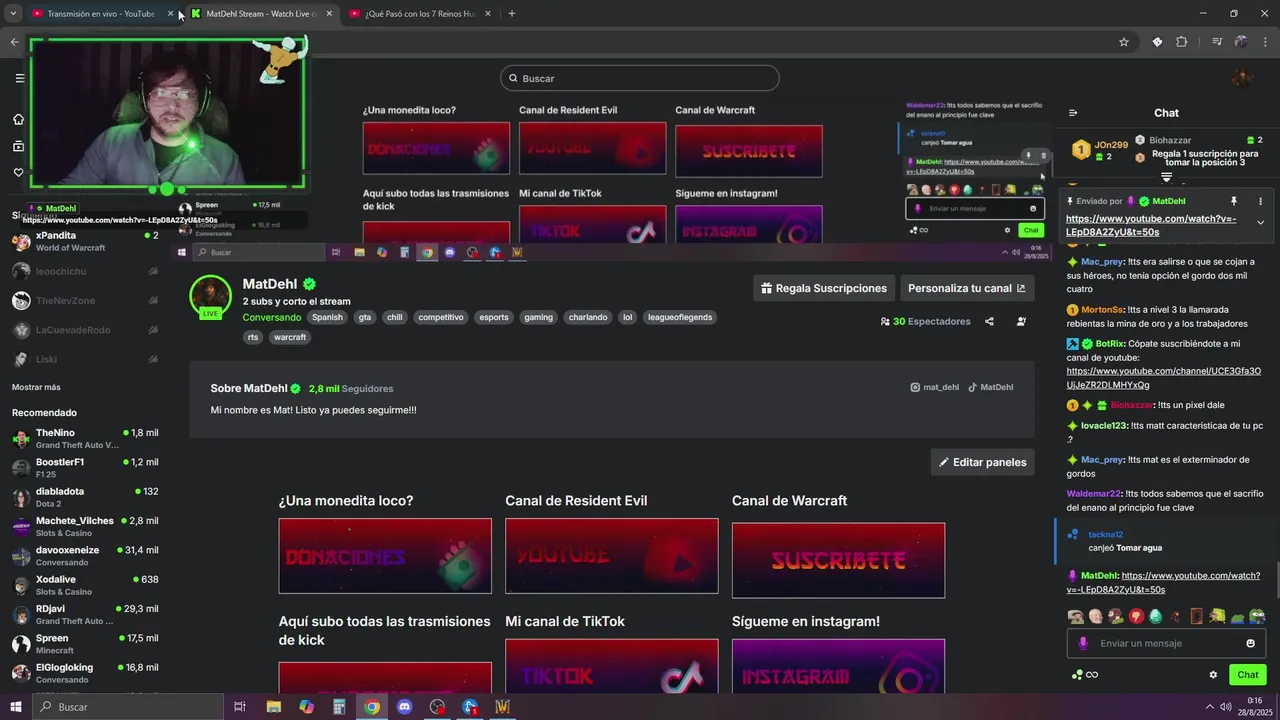The height and width of the screenshot is (720, 1280).
Task: Click the chat scrollbar
Action: 1276,578
